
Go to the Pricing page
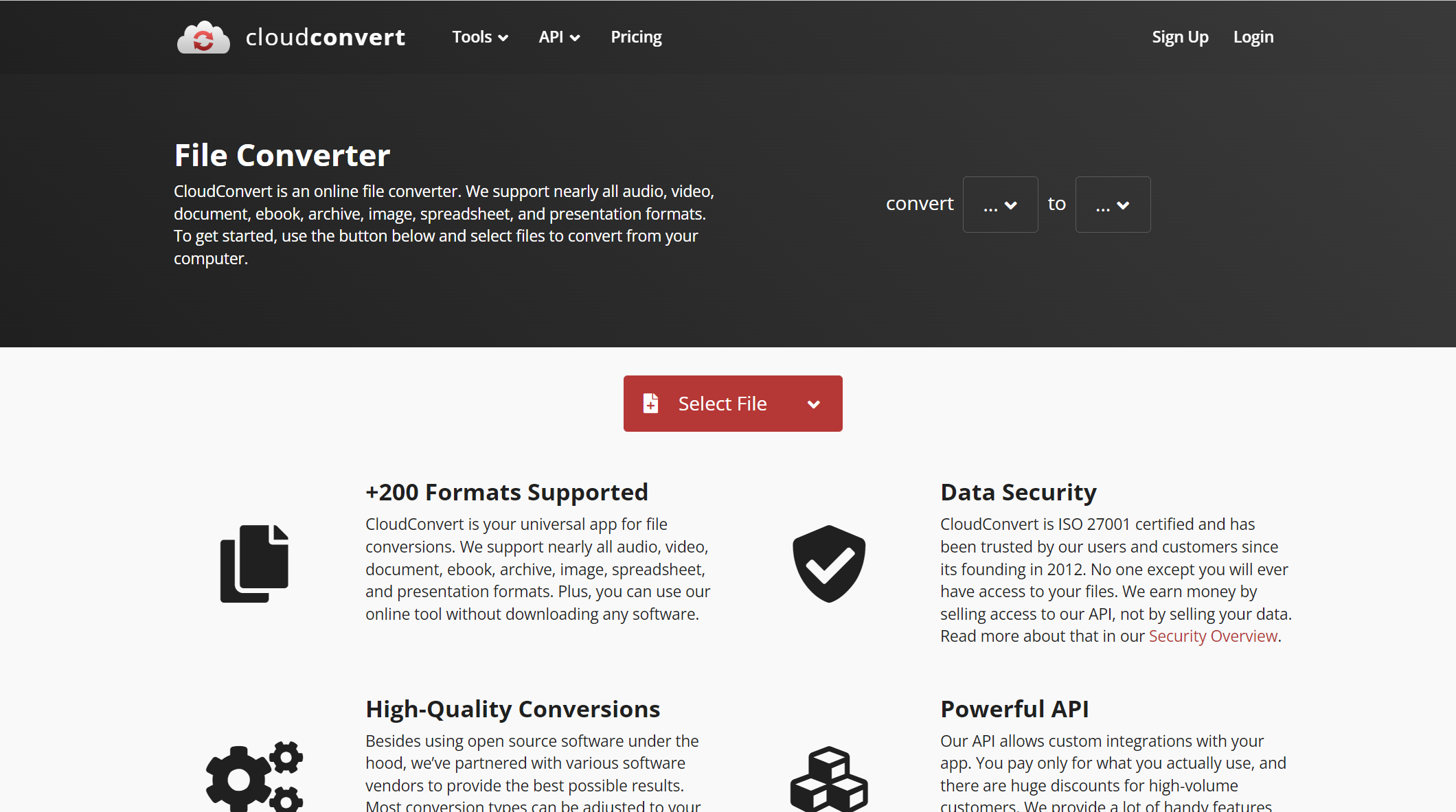pos(636,37)
